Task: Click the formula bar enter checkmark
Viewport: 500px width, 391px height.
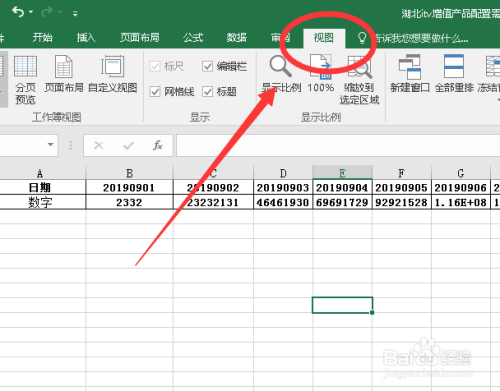Action: tap(128, 145)
